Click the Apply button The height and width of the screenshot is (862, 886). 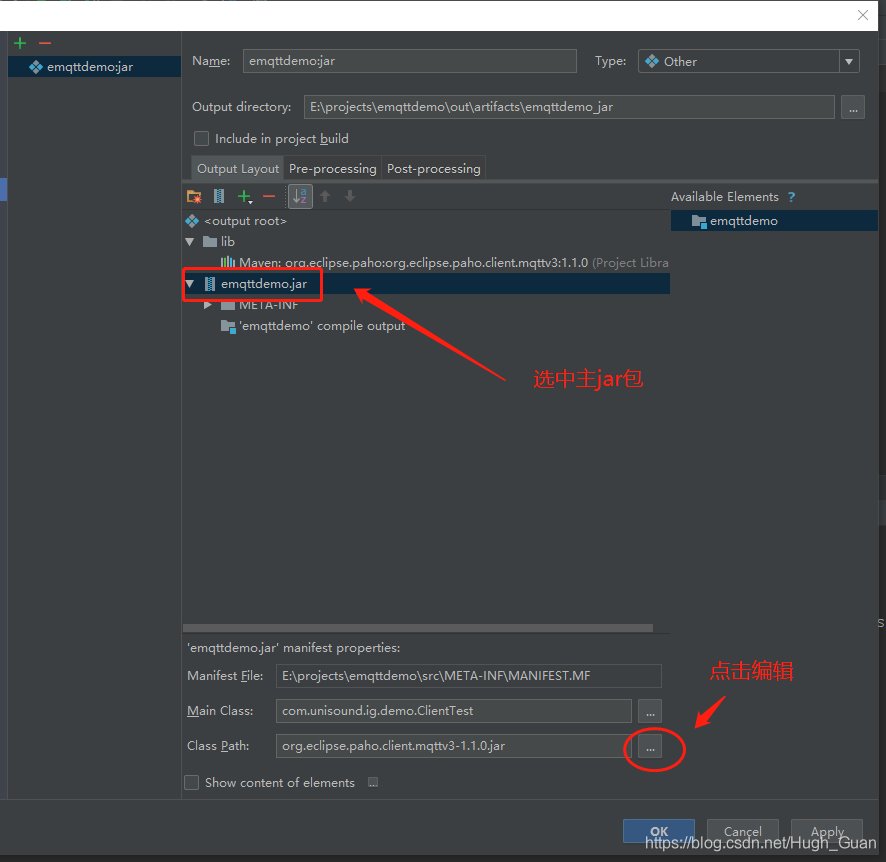[x=827, y=831]
